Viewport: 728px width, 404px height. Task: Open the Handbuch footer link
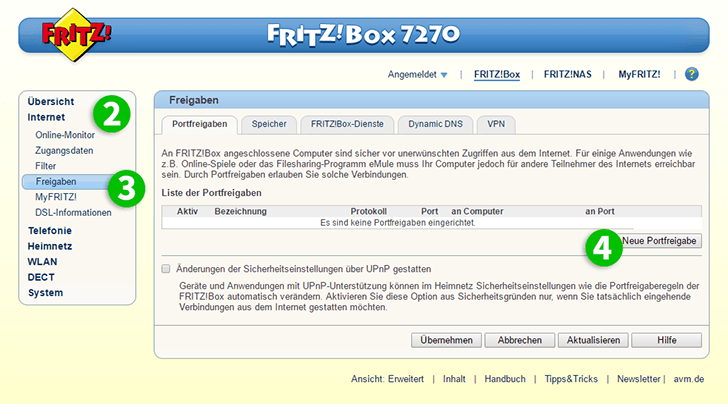(x=505, y=379)
